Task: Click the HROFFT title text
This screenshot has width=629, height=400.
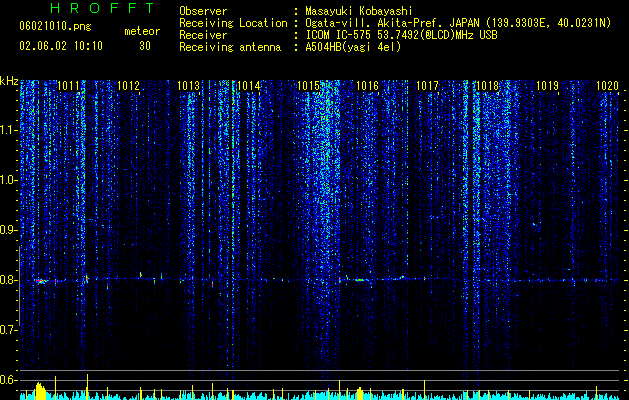Action: click(x=103, y=8)
